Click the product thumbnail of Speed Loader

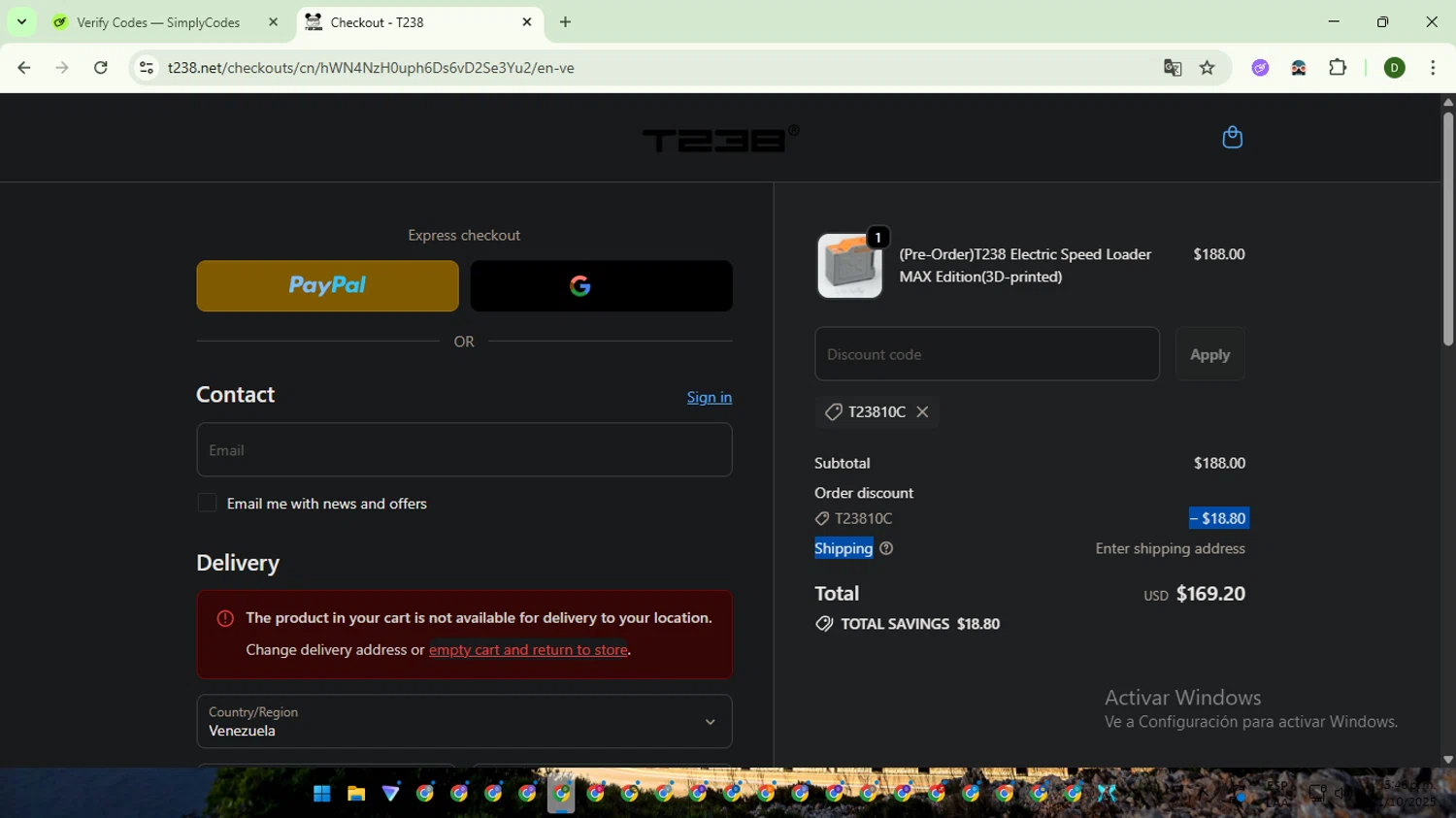point(849,265)
